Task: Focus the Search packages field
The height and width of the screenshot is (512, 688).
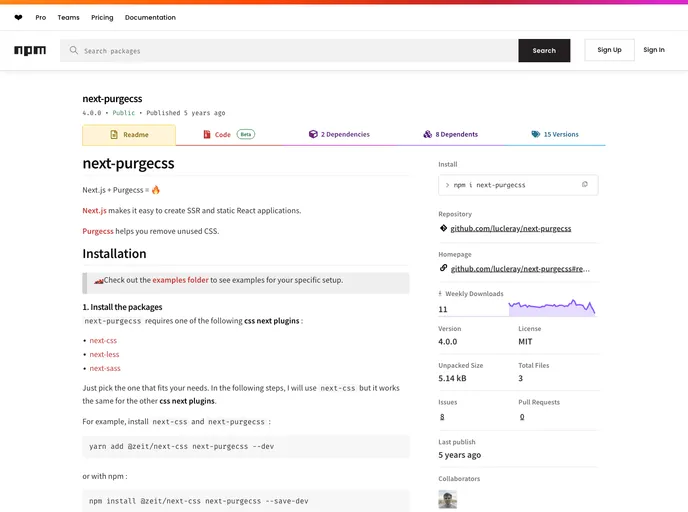Action: tap(289, 50)
